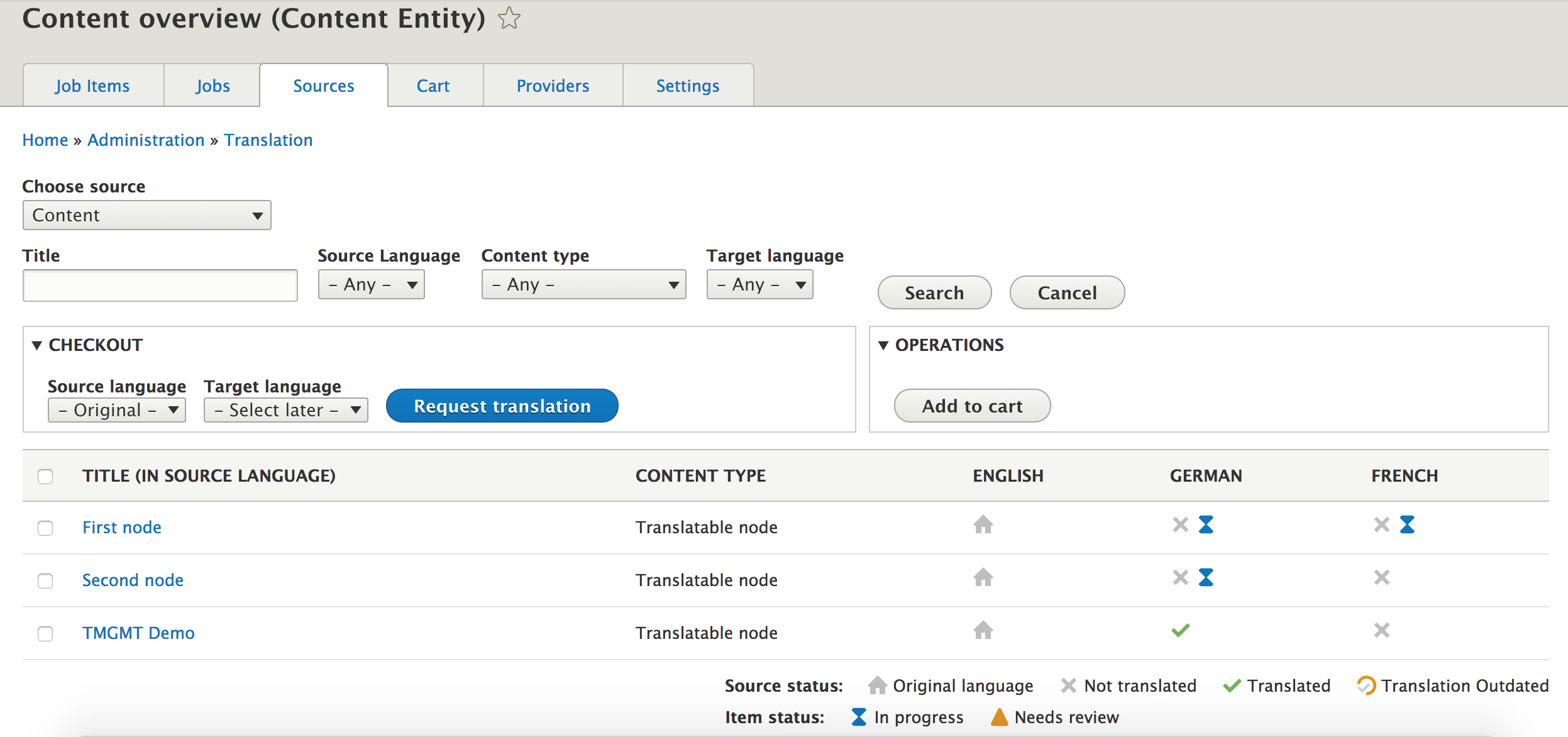This screenshot has height=737, width=1568.
Task: Click the Original language house icon for First node
Action: 983,524
